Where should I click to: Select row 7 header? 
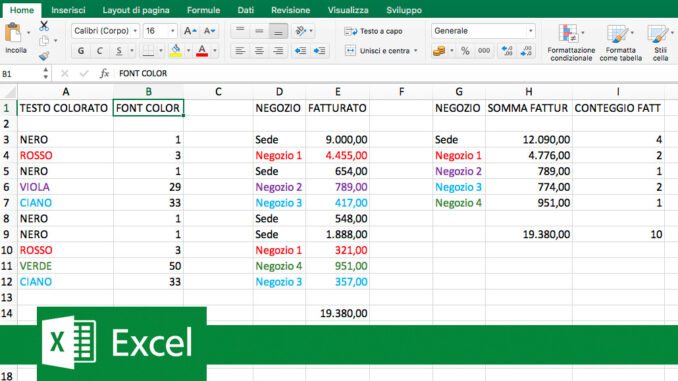click(6, 203)
